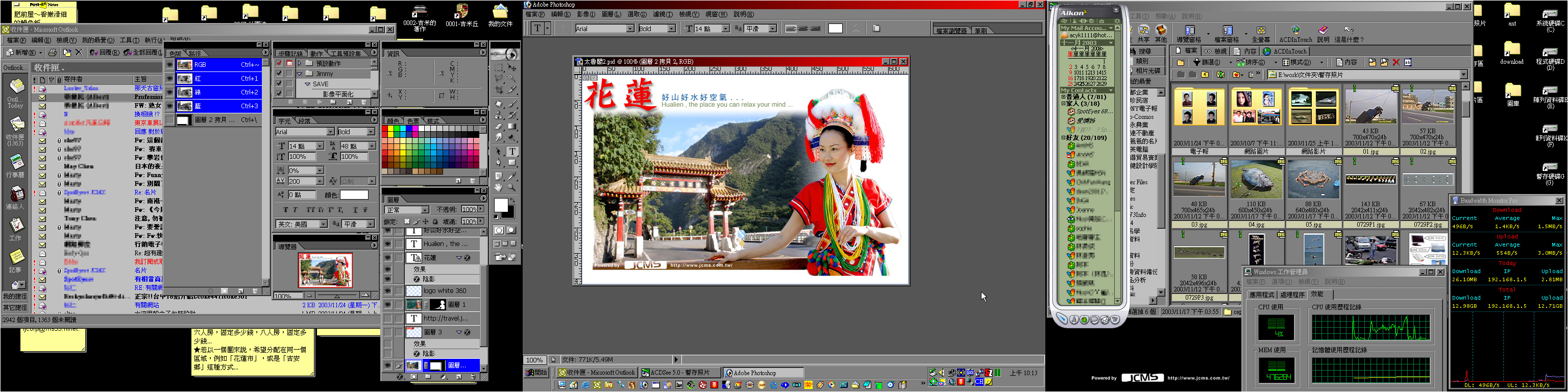The height and width of the screenshot is (392, 1568).
Task: Toggle visibility of Hualien text layer
Action: (x=387, y=243)
